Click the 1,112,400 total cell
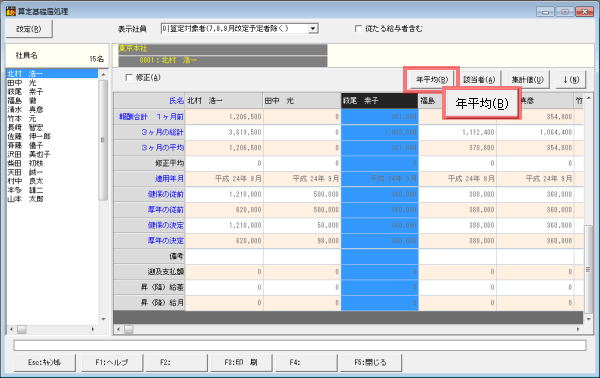Viewport: 600px width, 378px height. [x=458, y=132]
